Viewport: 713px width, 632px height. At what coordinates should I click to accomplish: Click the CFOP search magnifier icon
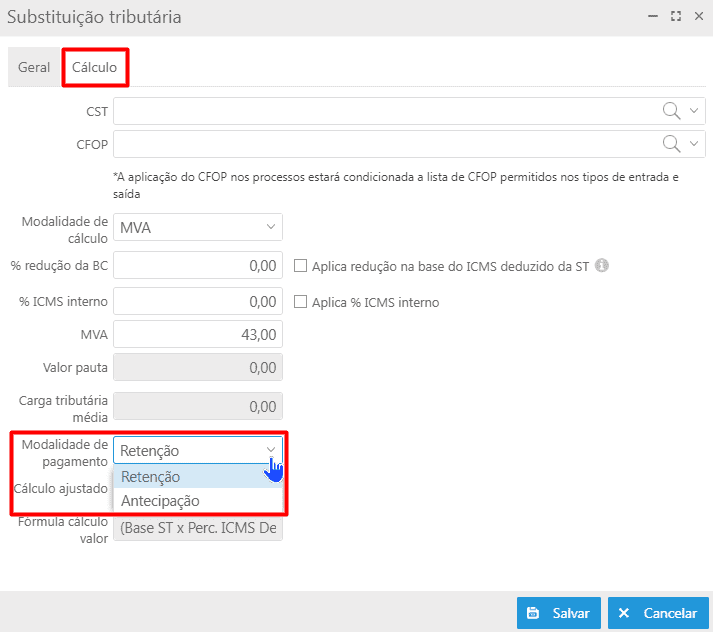[x=671, y=144]
